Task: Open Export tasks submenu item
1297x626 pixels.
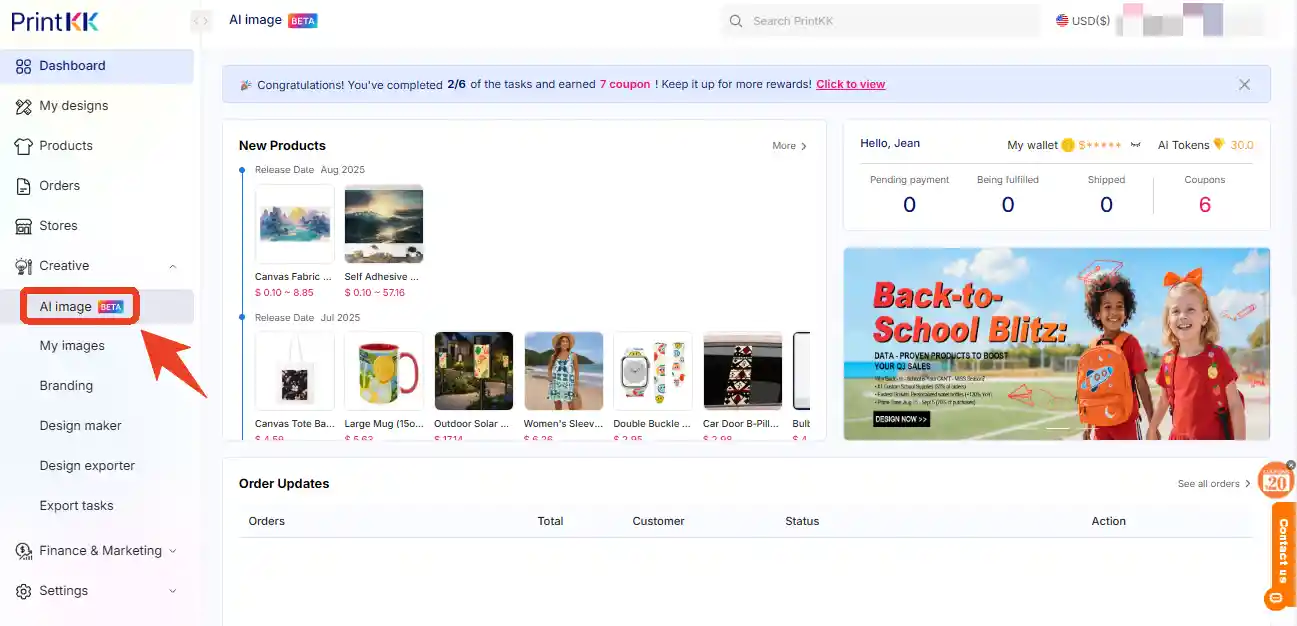Action: pos(76,506)
